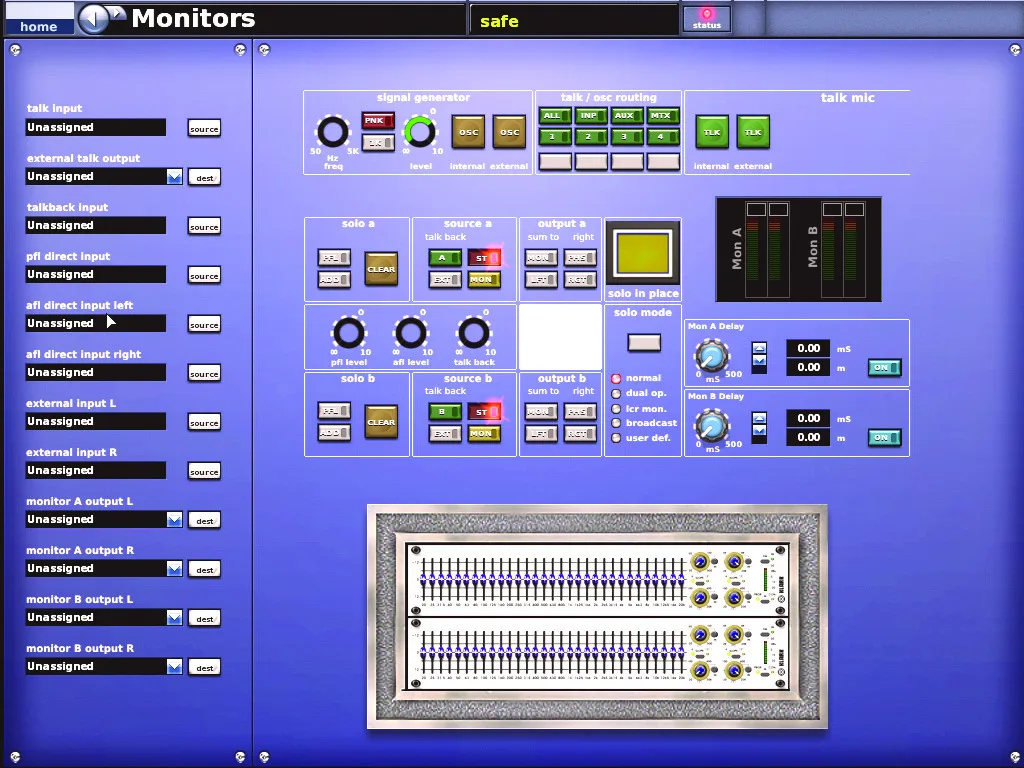Click CLEAR in solo a section
The height and width of the screenshot is (768, 1024).
pos(381,269)
